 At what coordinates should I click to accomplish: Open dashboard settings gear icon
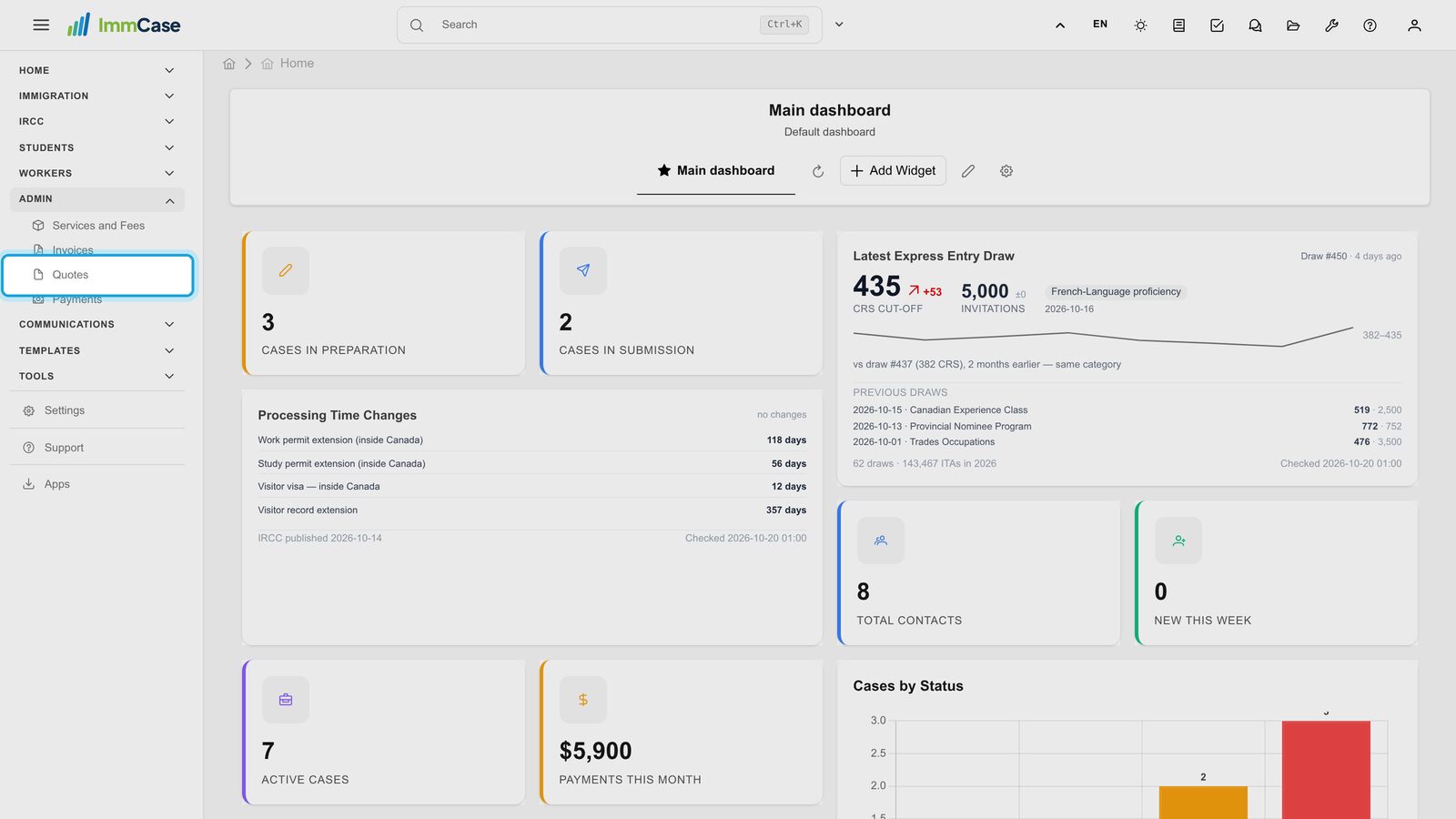coord(1006,171)
